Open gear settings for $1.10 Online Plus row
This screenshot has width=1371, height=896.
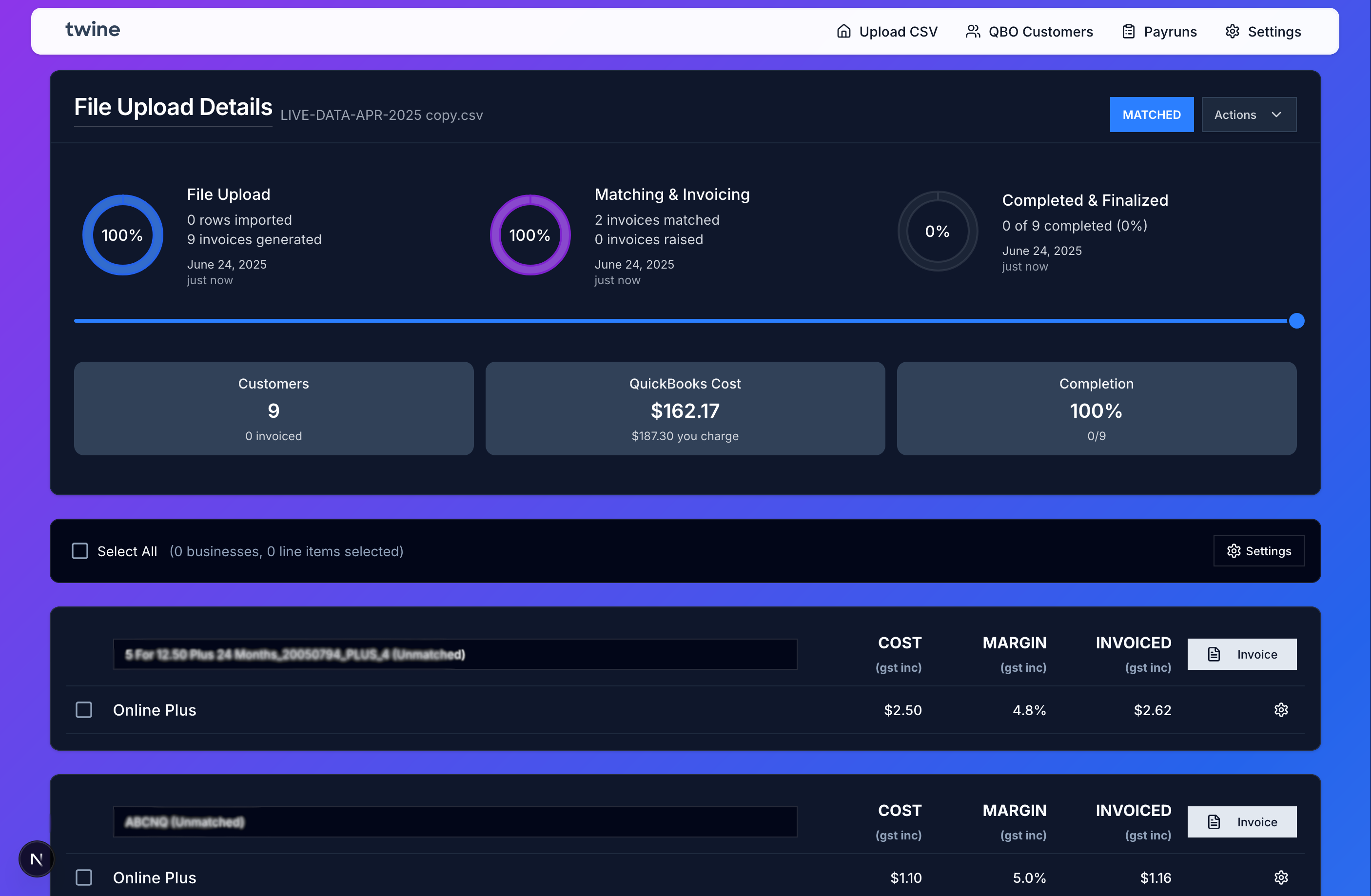pos(1281,877)
